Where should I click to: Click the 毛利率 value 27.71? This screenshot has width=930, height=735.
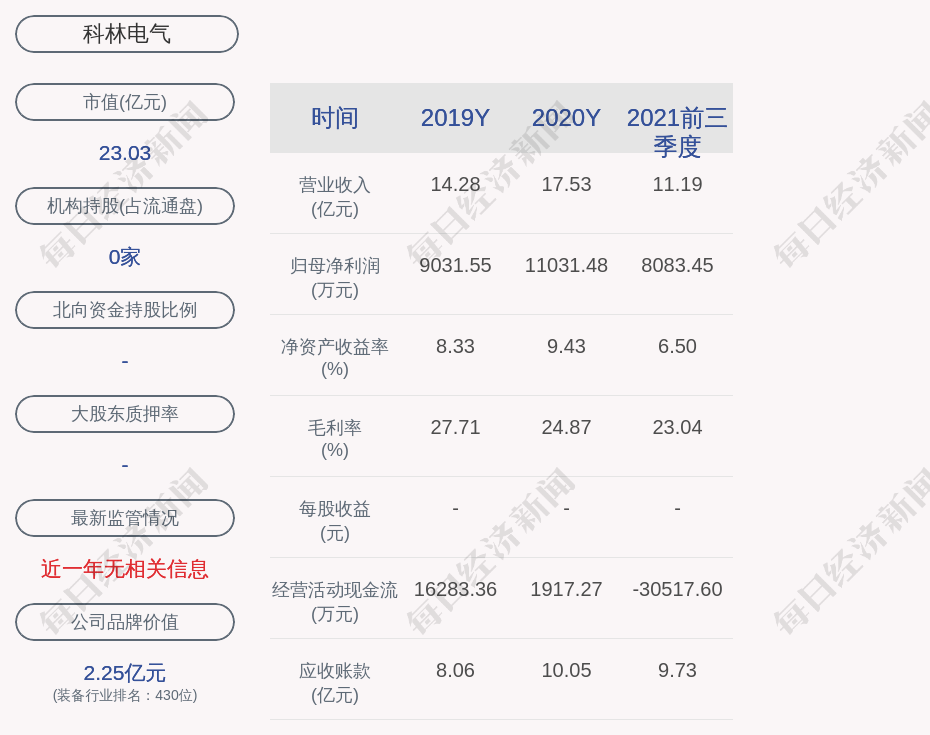[x=455, y=427]
